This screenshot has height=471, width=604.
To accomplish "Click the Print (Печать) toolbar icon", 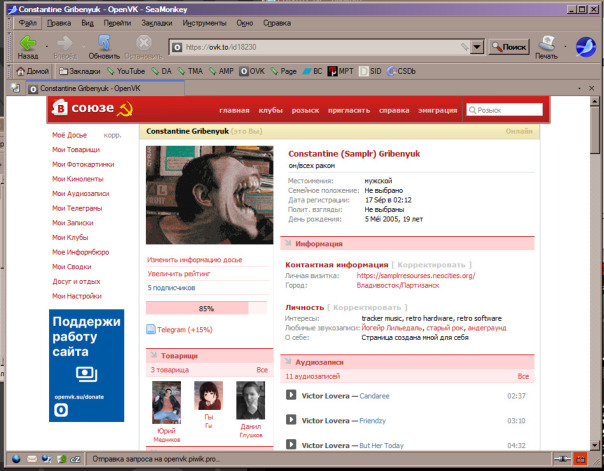I will tap(546, 43).
